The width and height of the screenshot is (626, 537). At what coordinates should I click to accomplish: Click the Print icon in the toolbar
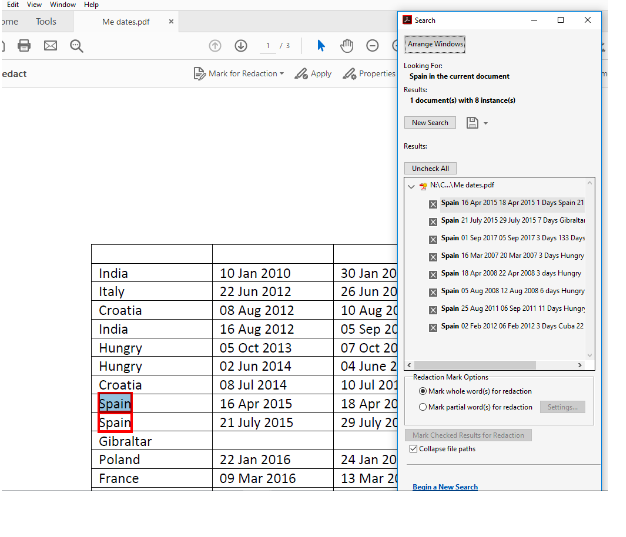(24, 46)
